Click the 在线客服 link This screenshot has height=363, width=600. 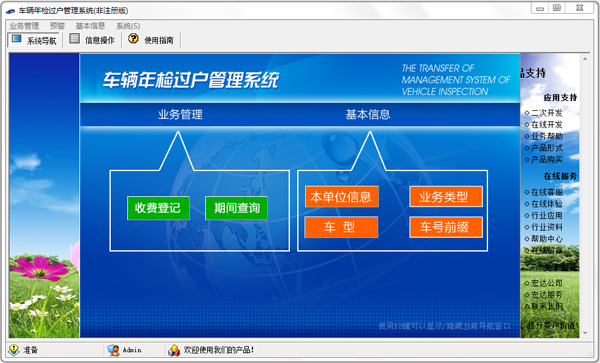(x=546, y=192)
